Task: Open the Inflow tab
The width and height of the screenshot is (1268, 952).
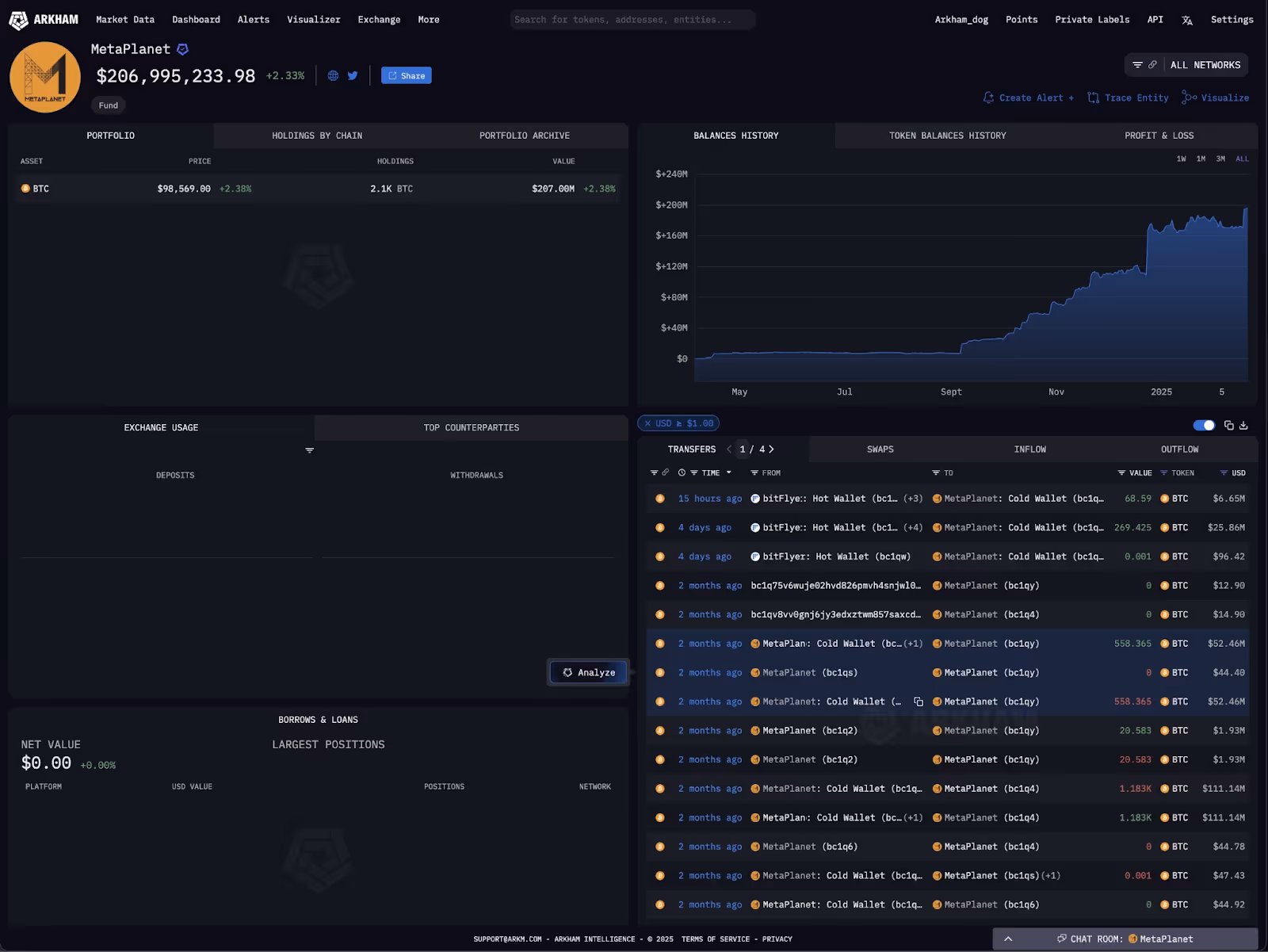Action: point(1029,449)
